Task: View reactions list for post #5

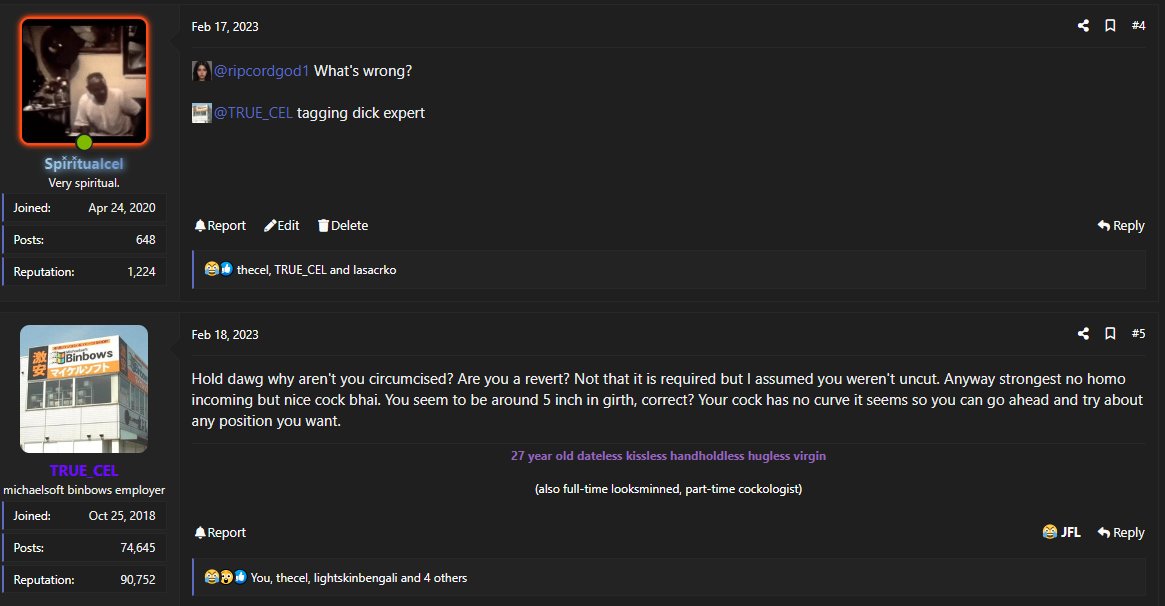Action: (358, 578)
